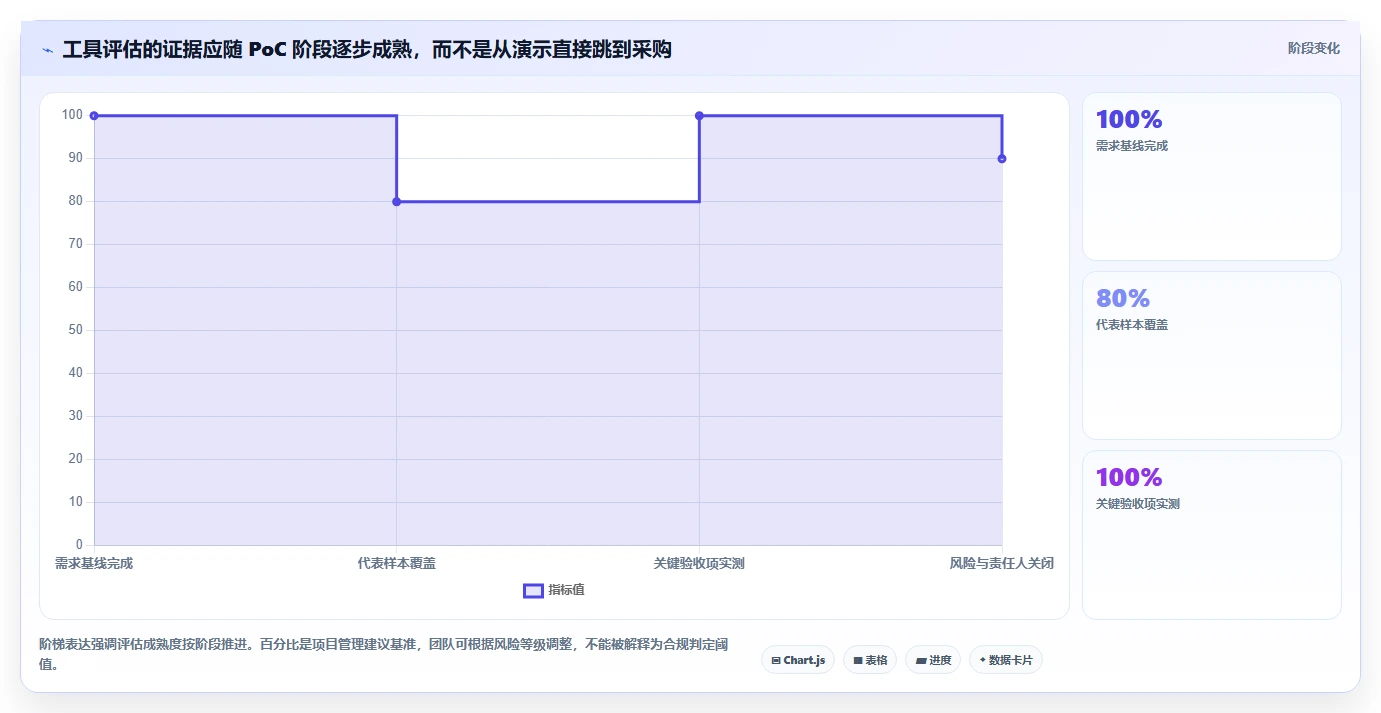Click the y-axis tick label 70

(76, 244)
